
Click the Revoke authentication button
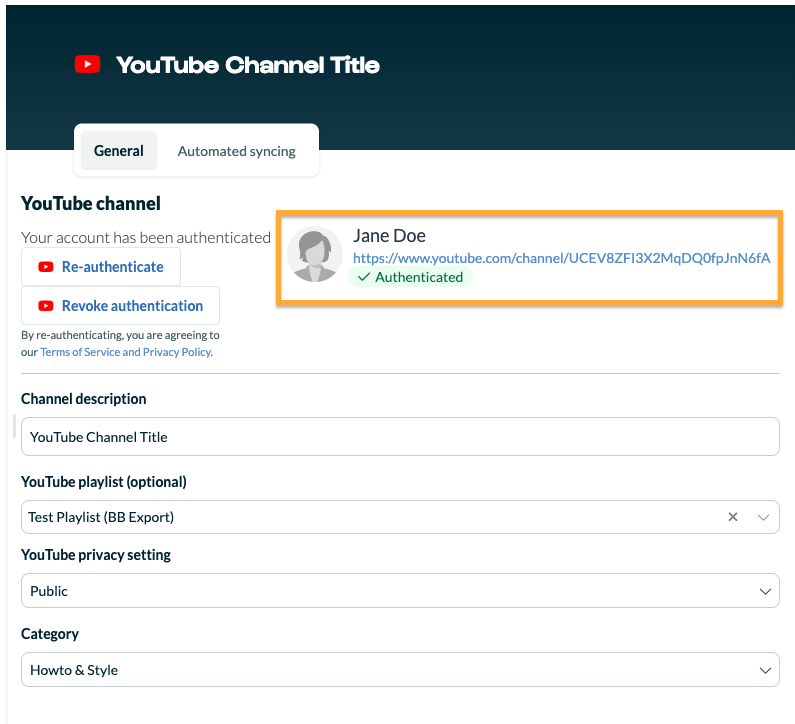(120, 306)
